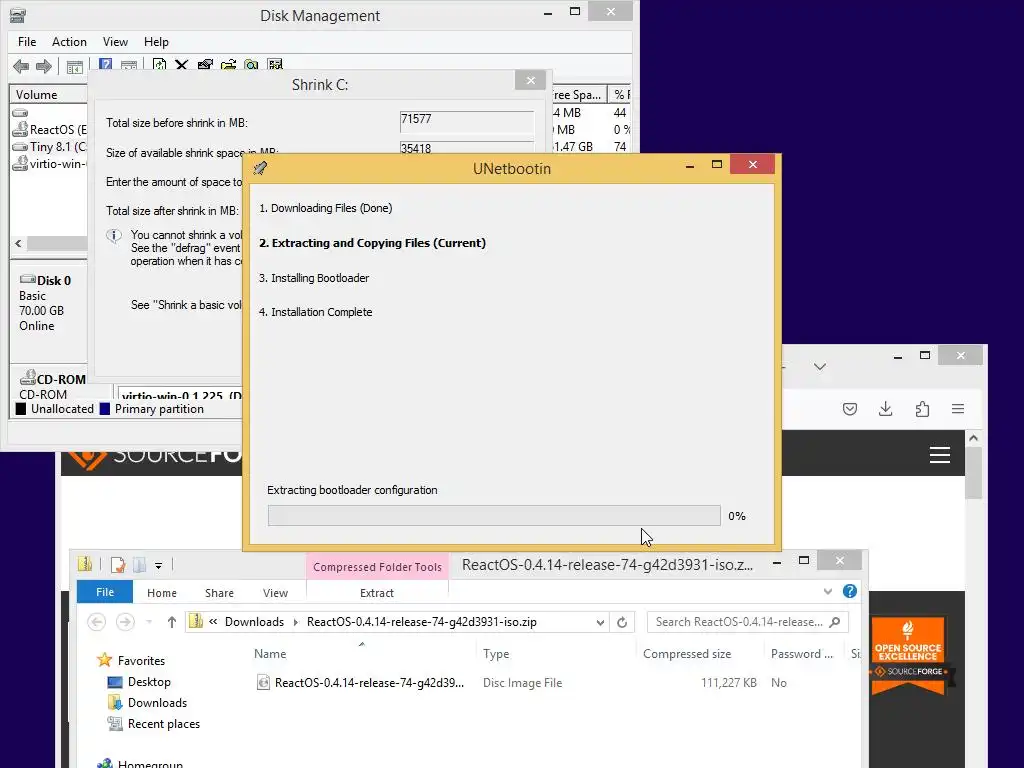Open the View menu in Disk Management
The height and width of the screenshot is (768, 1024).
pos(115,42)
